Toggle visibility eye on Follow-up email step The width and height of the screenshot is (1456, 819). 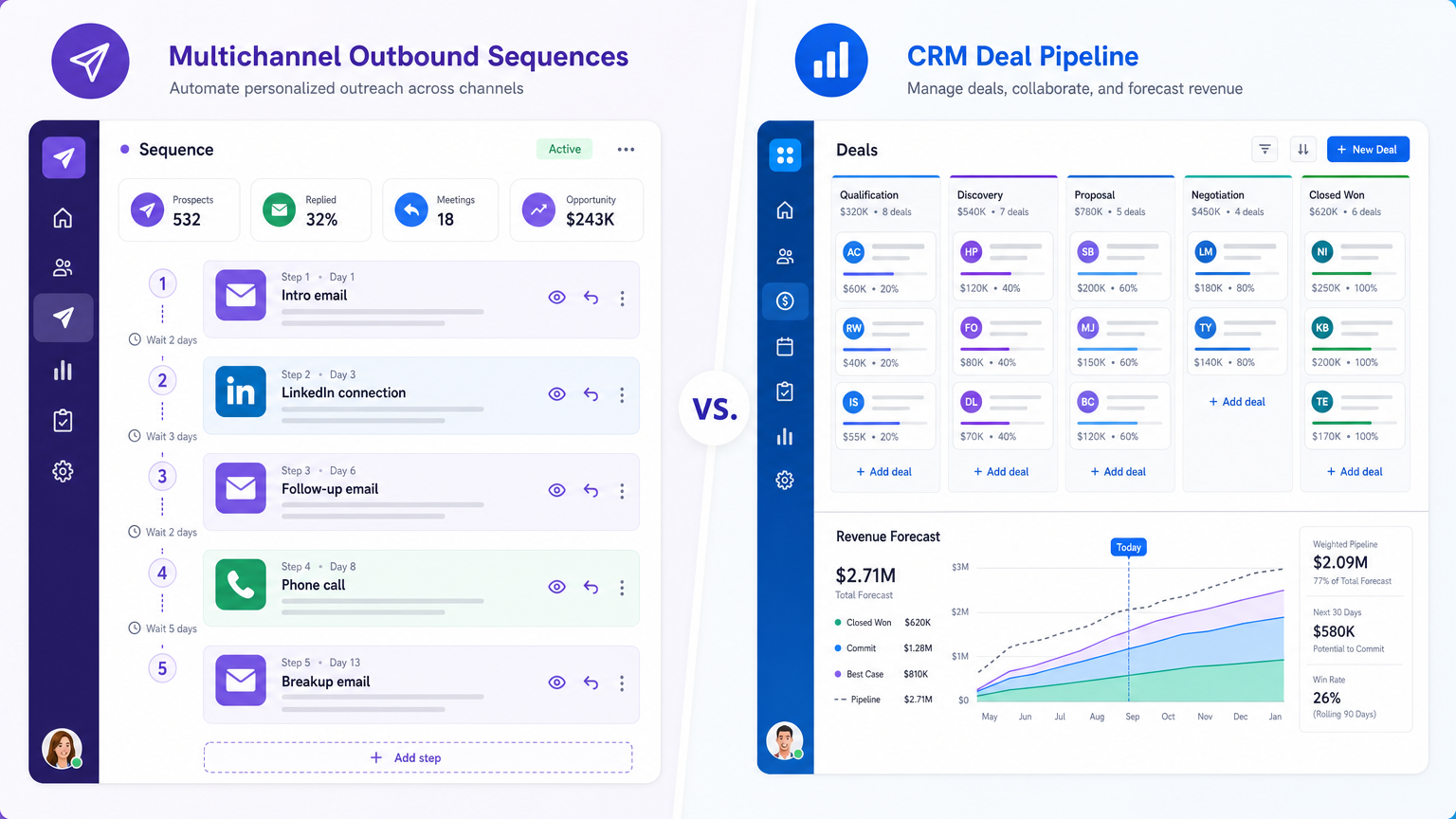pos(557,490)
